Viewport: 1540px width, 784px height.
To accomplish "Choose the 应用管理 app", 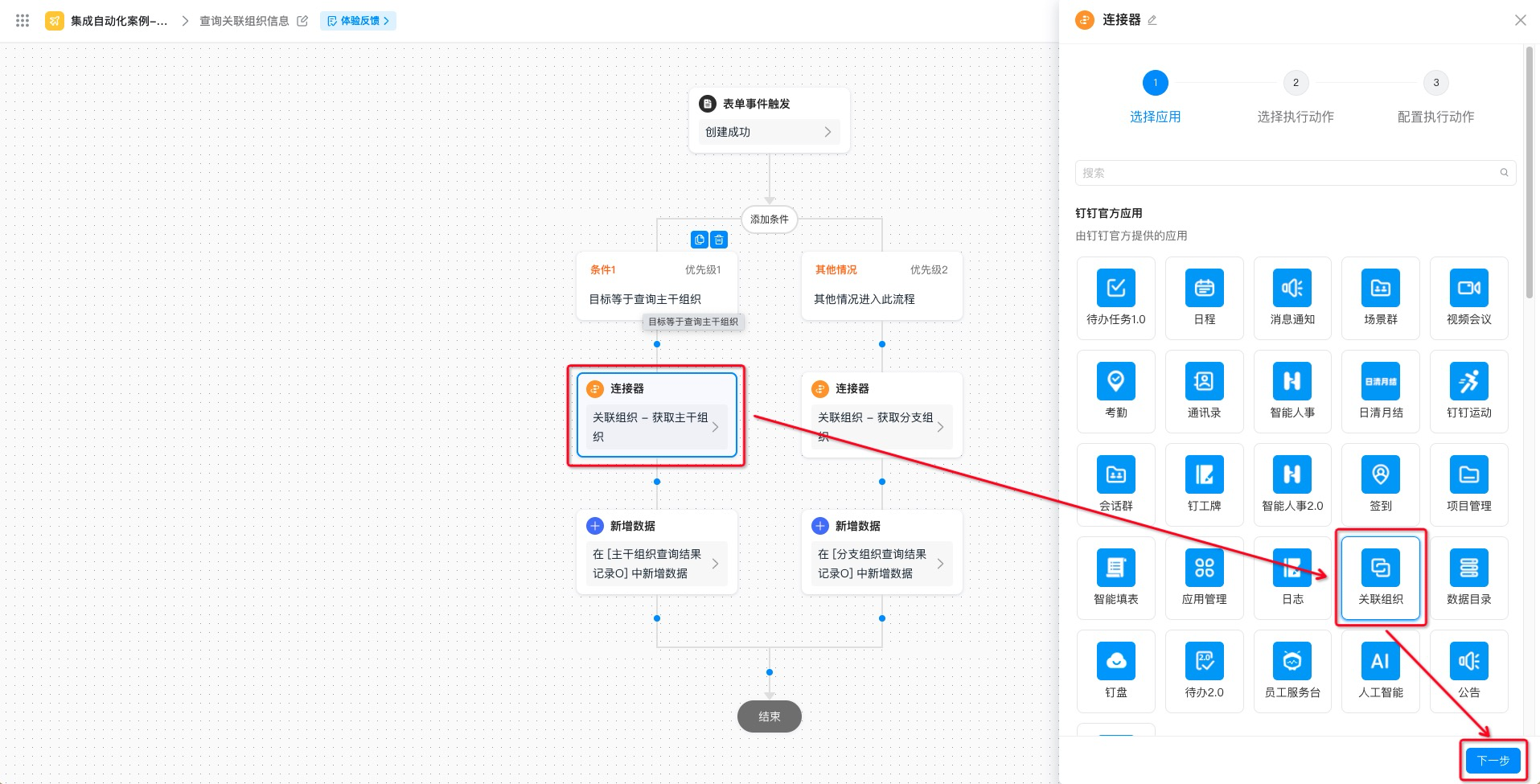I will [1204, 578].
